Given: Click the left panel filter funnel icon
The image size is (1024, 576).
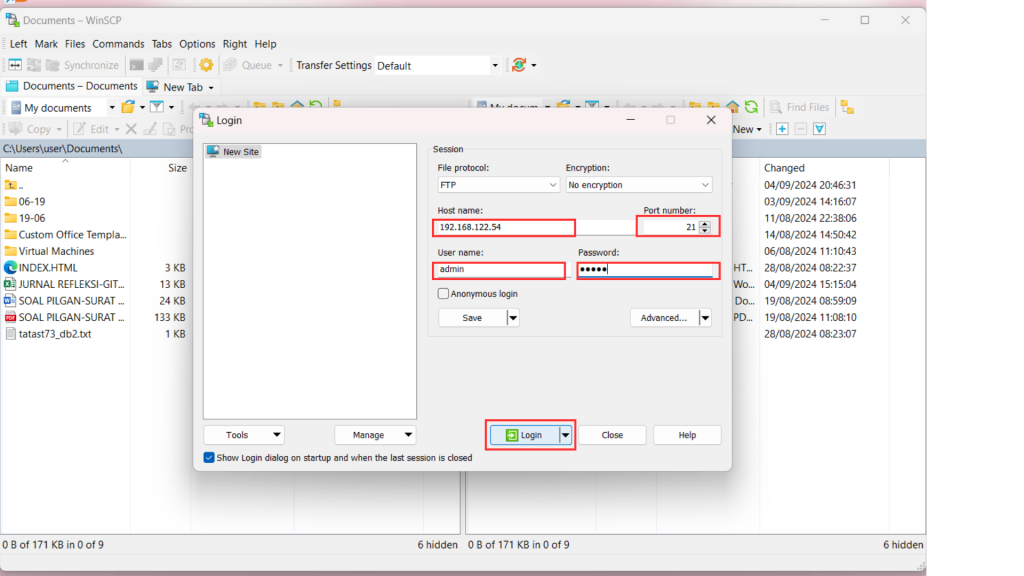Looking at the screenshot, I should coord(157,107).
